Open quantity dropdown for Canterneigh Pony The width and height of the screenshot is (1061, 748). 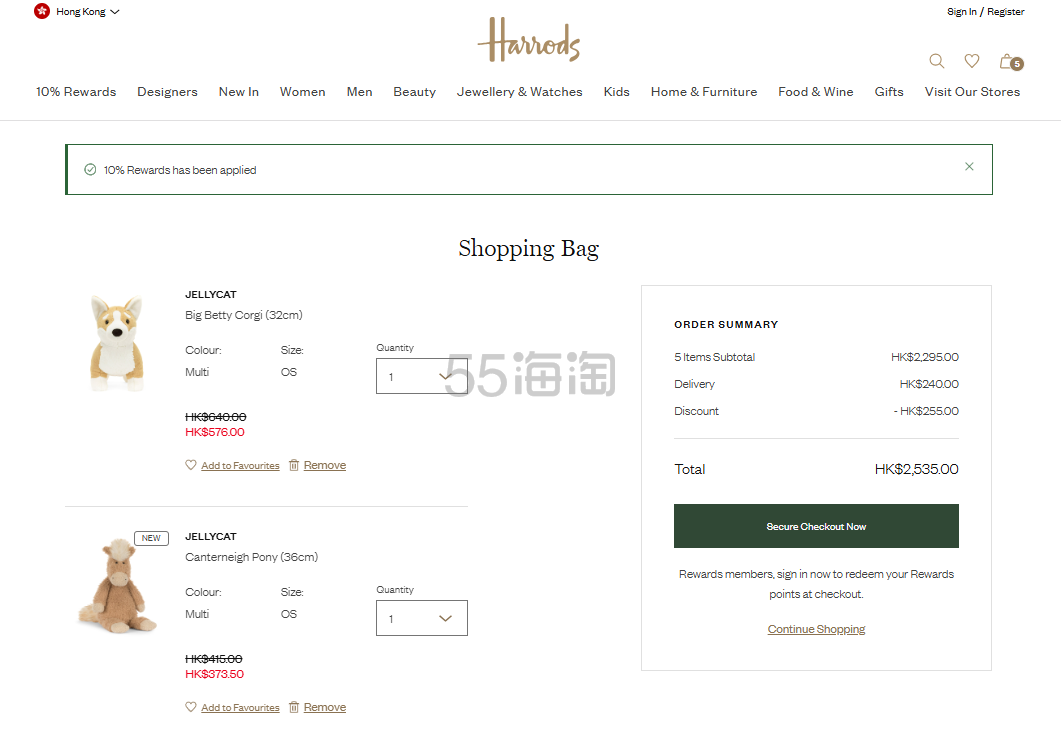pyautogui.click(x=421, y=618)
